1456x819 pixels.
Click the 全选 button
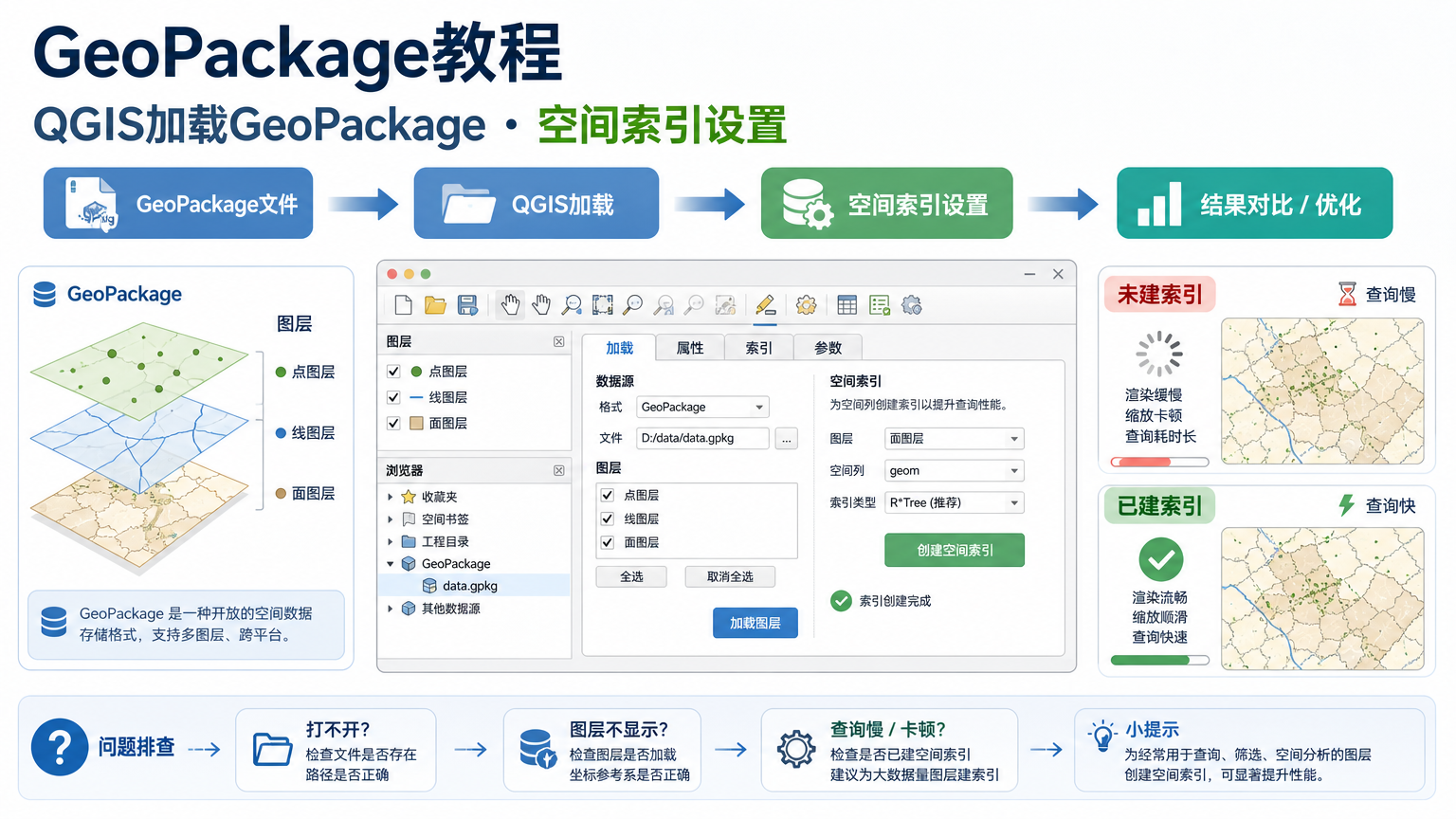click(x=631, y=576)
